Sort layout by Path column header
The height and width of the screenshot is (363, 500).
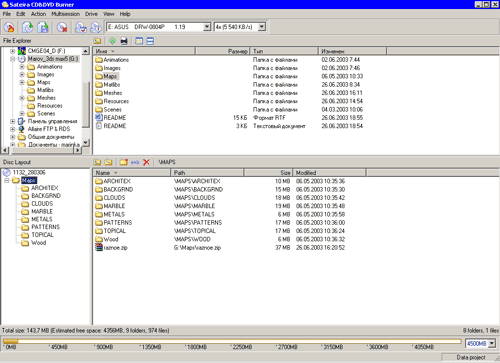click(207, 173)
